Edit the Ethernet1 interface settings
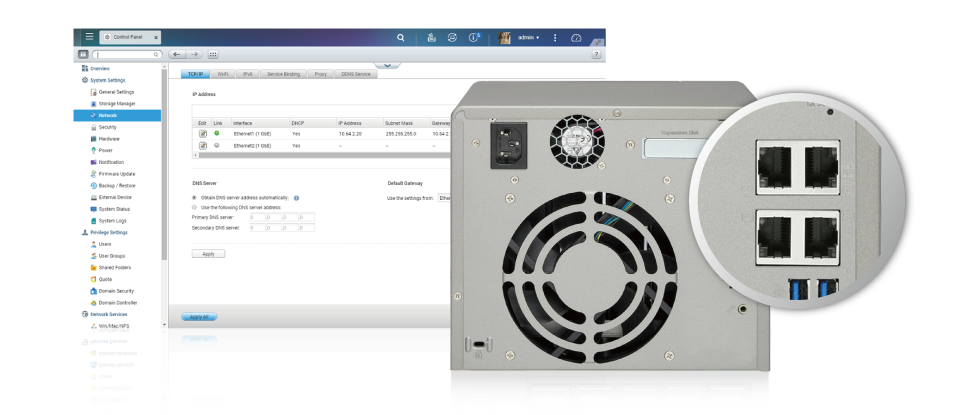 202,133
